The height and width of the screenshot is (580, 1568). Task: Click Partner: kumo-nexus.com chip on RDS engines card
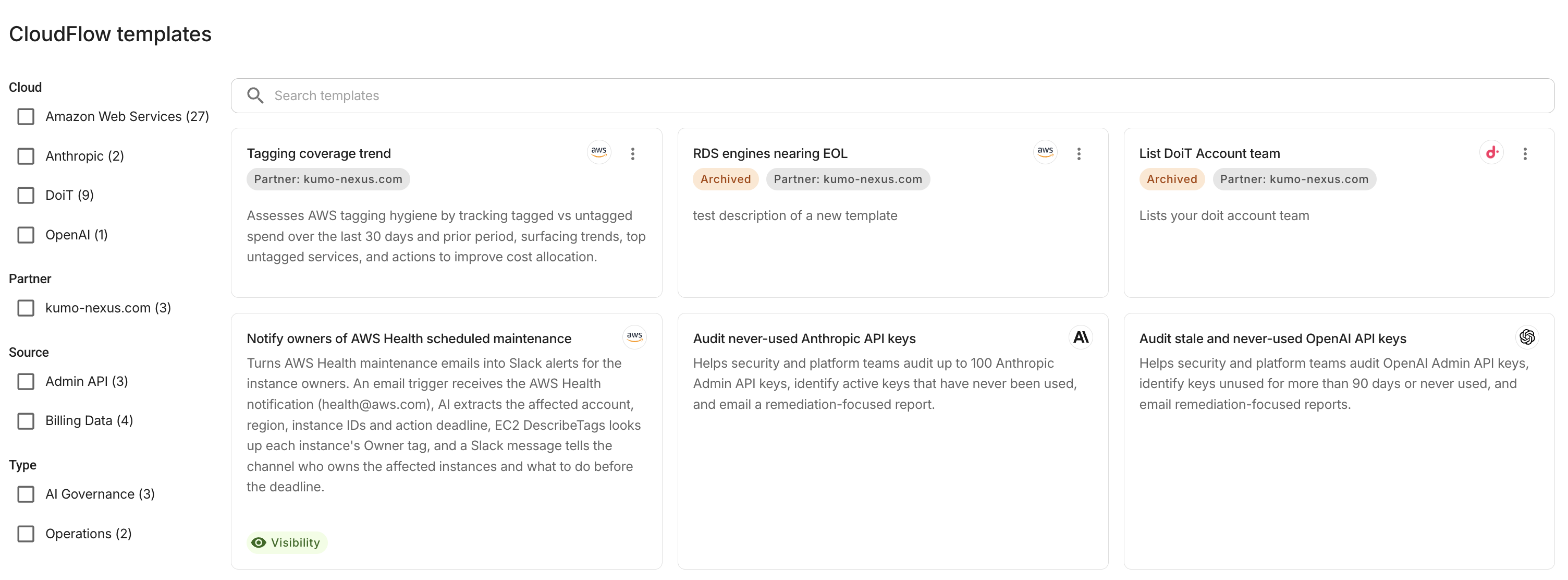coord(847,179)
